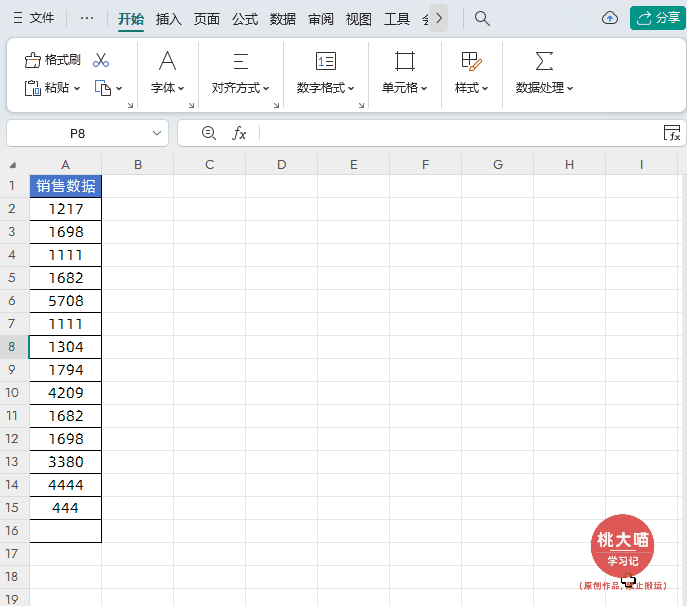Select cell containing 3380
The image size is (687, 606).
[66, 462]
